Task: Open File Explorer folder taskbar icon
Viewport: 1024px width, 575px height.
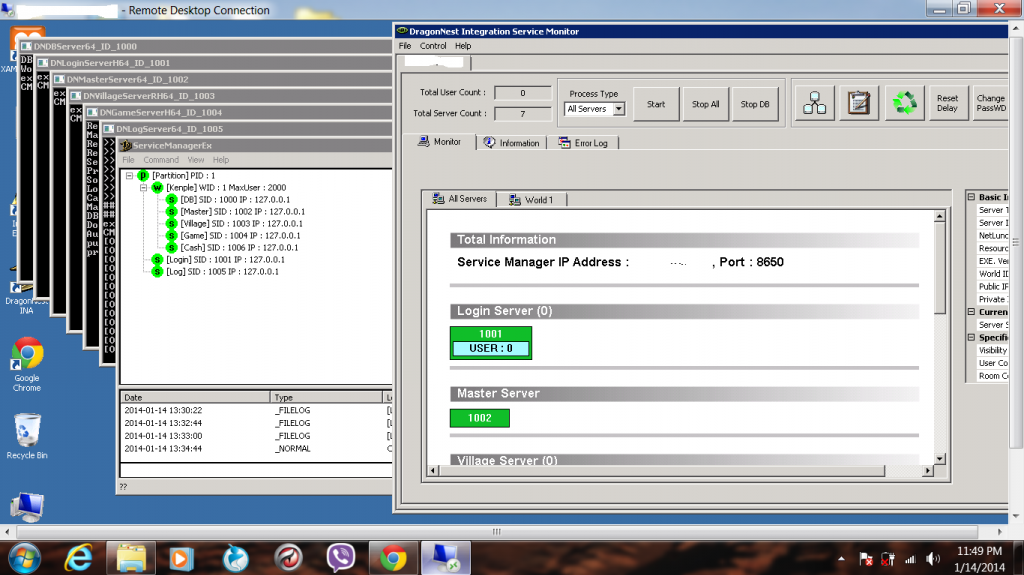Action: coord(131,559)
